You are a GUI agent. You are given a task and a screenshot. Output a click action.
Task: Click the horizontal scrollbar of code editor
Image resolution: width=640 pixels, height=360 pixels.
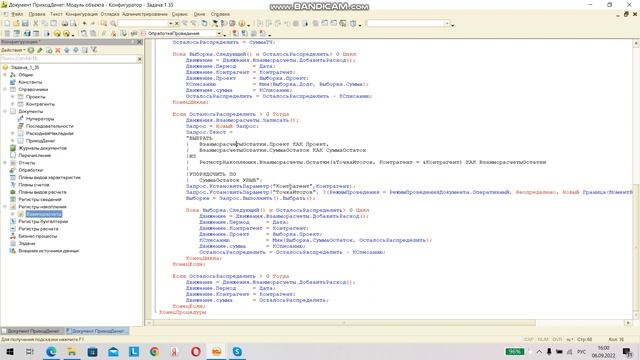tap(344, 323)
